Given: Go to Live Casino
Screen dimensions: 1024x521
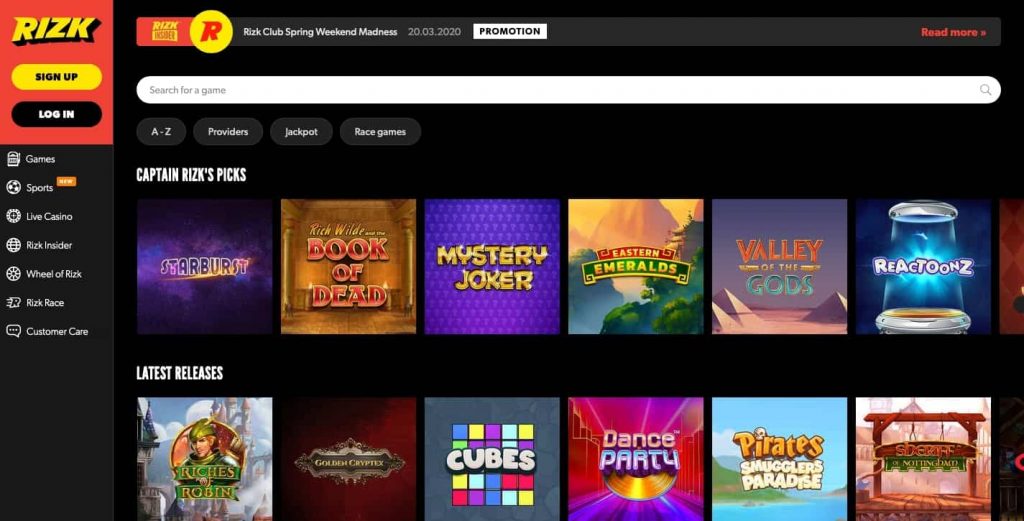Looking at the screenshot, I should point(49,216).
